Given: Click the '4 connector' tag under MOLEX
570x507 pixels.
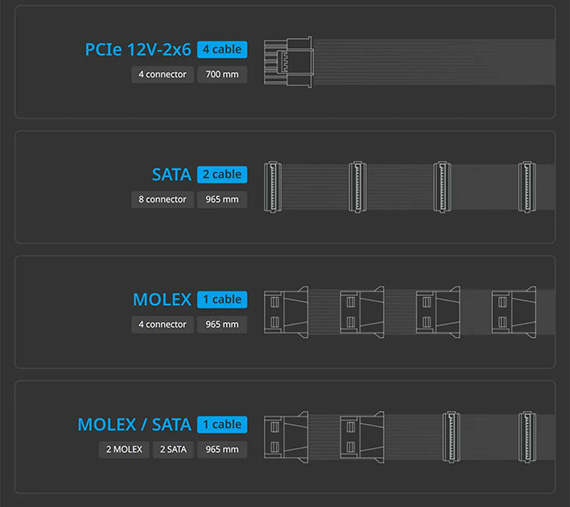Looking at the screenshot, I should click(162, 325).
